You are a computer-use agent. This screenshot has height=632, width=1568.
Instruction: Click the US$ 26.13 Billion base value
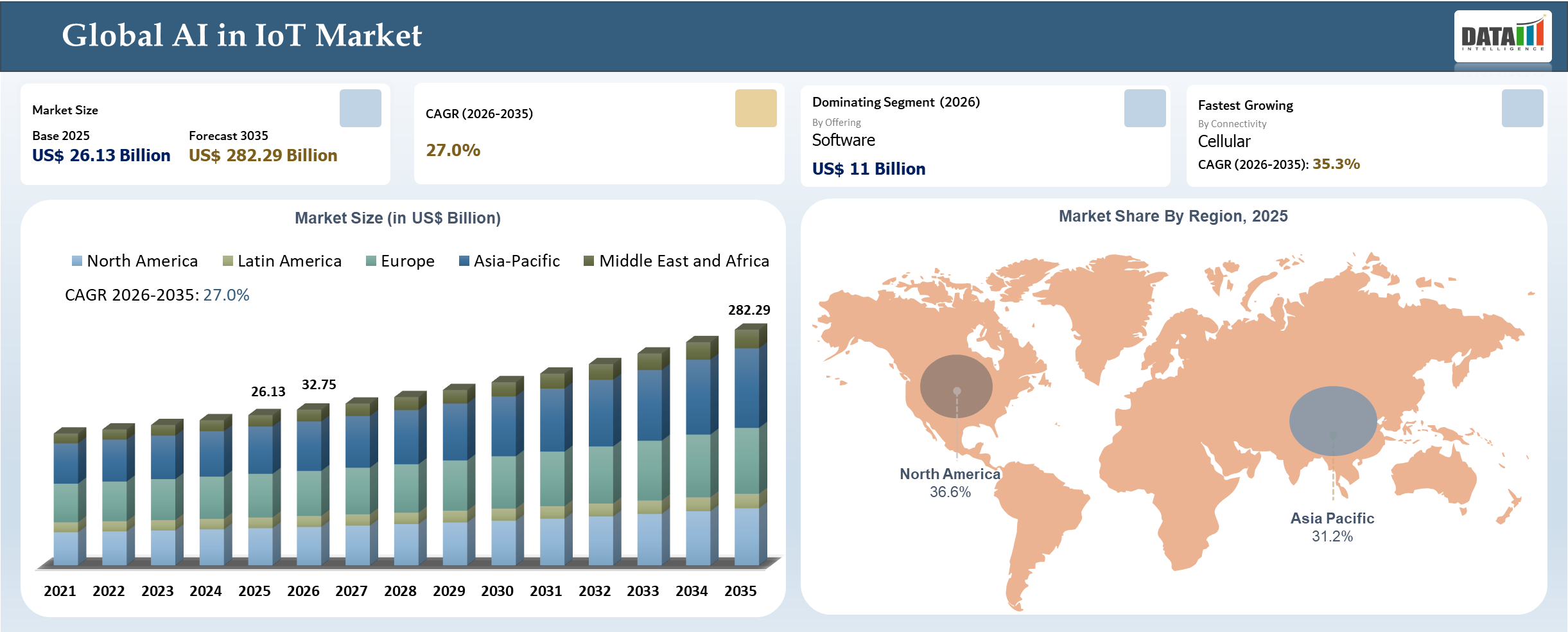pos(101,155)
